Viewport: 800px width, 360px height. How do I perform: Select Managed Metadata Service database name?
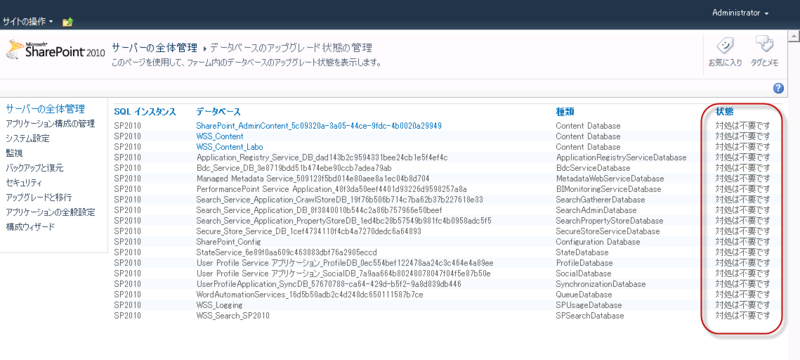pyautogui.click(x=313, y=178)
